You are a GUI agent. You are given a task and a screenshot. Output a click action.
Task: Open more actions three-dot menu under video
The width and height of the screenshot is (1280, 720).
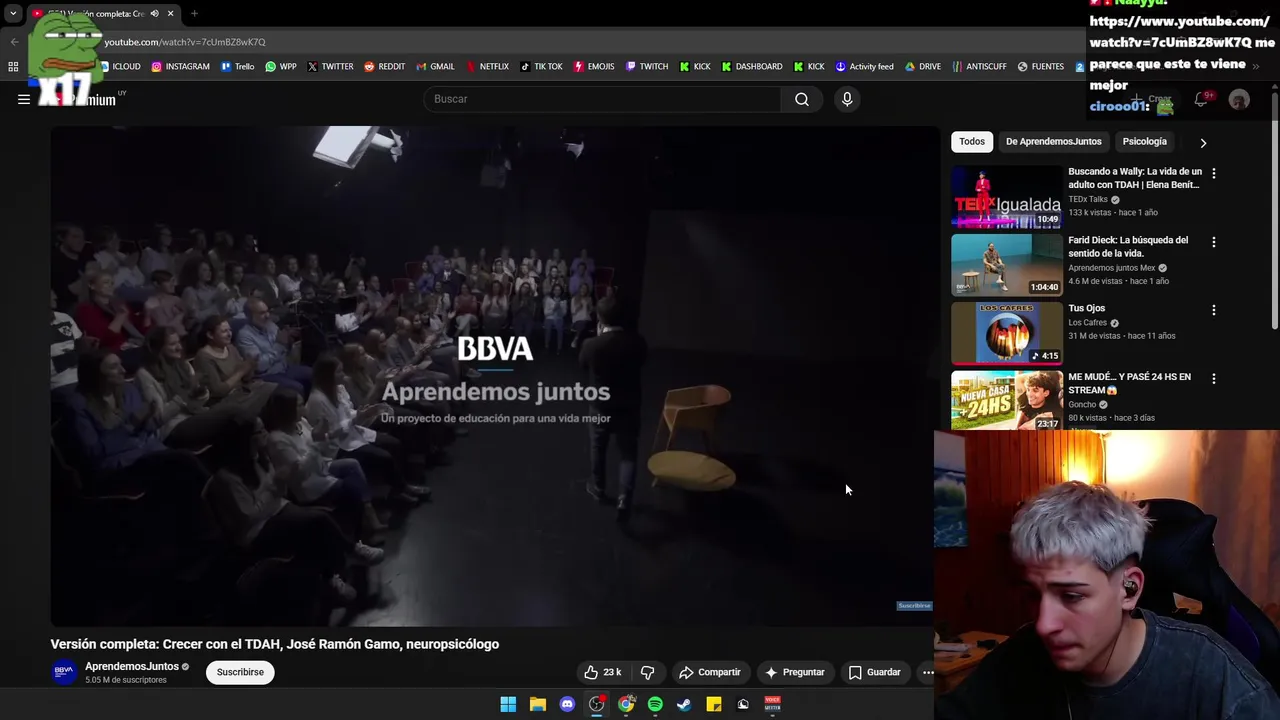(x=927, y=672)
